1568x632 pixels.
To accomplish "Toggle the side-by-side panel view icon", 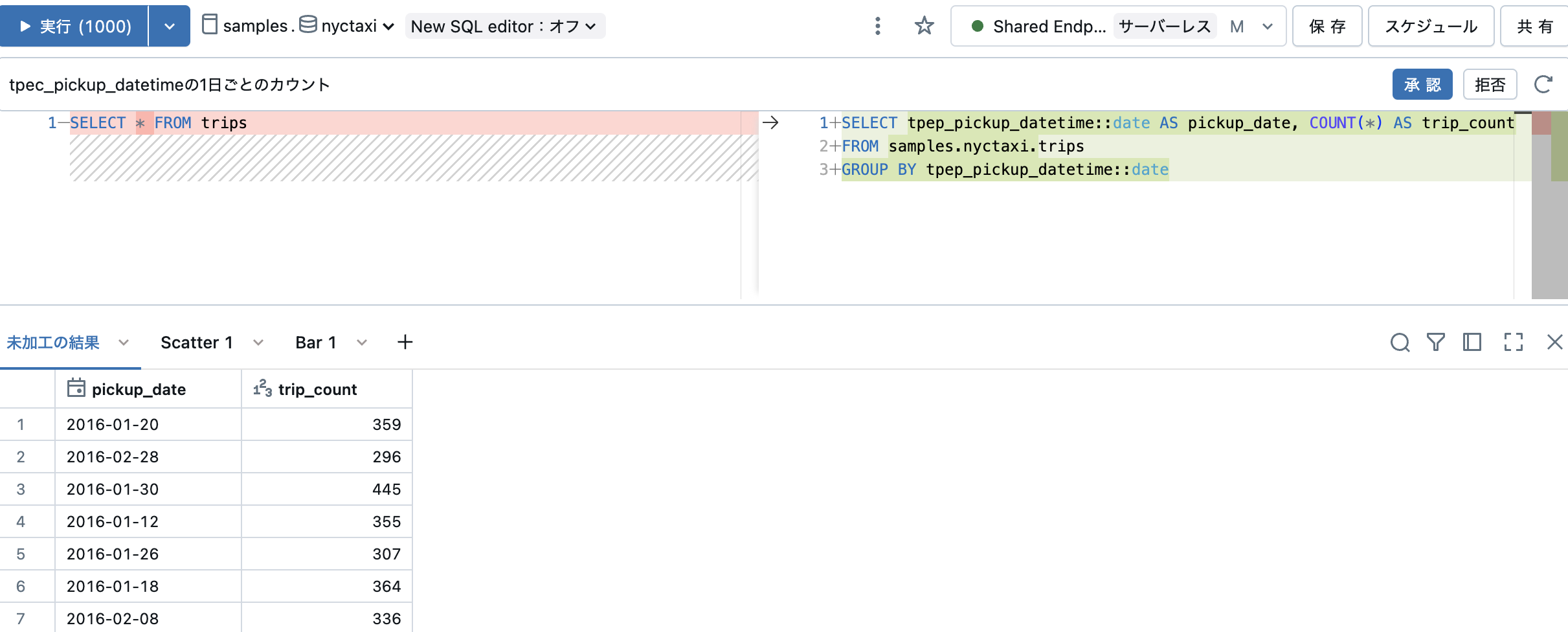I will [x=1473, y=343].
